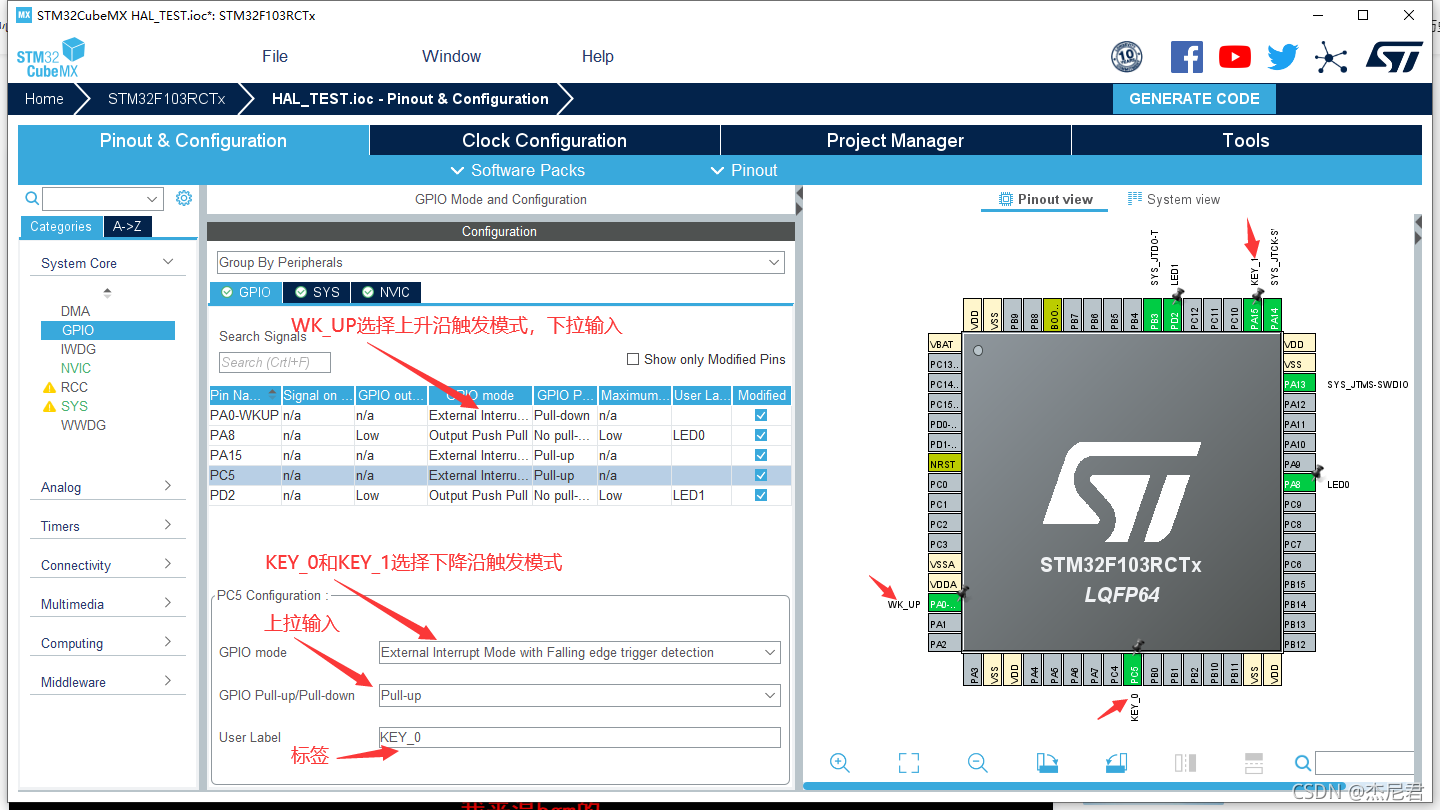Click the green PA13 pin on the chip
Viewport: 1440px width, 810px height.
point(1298,384)
